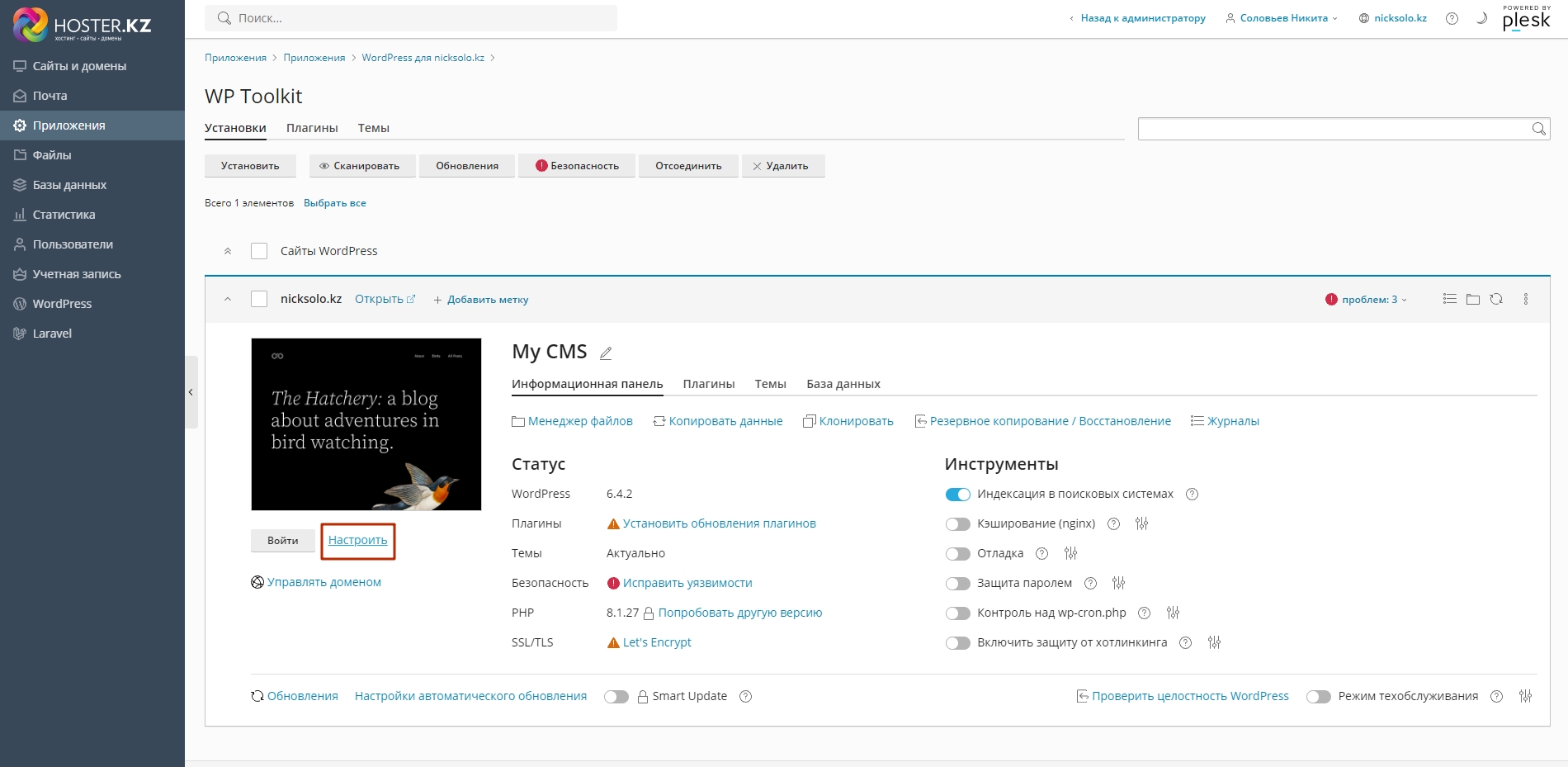This screenshot has width=1568, height=767.
Task: Open the three-dot menu for nicksolo.kz
Action: point(1525,299)
